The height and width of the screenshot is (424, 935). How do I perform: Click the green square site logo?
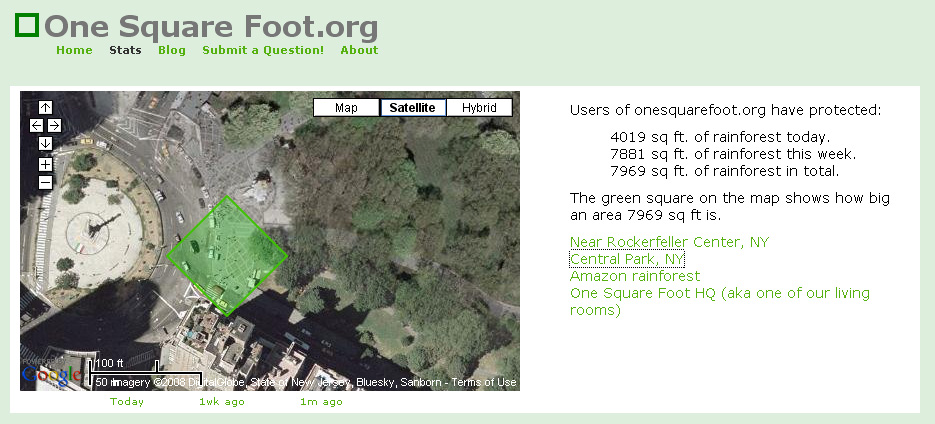(27, 25)
